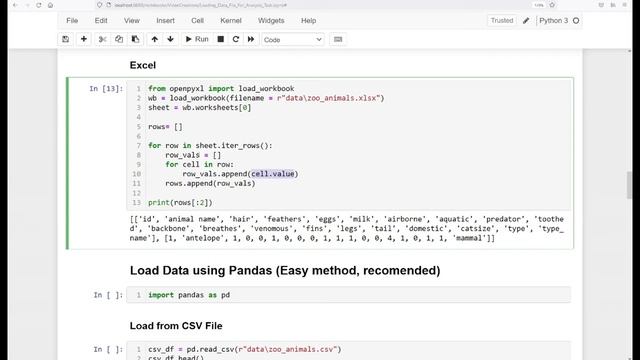The height and width of the screenshot is (360, 640).
Task: Open the cell type Code dropdown
Action: 293,40
